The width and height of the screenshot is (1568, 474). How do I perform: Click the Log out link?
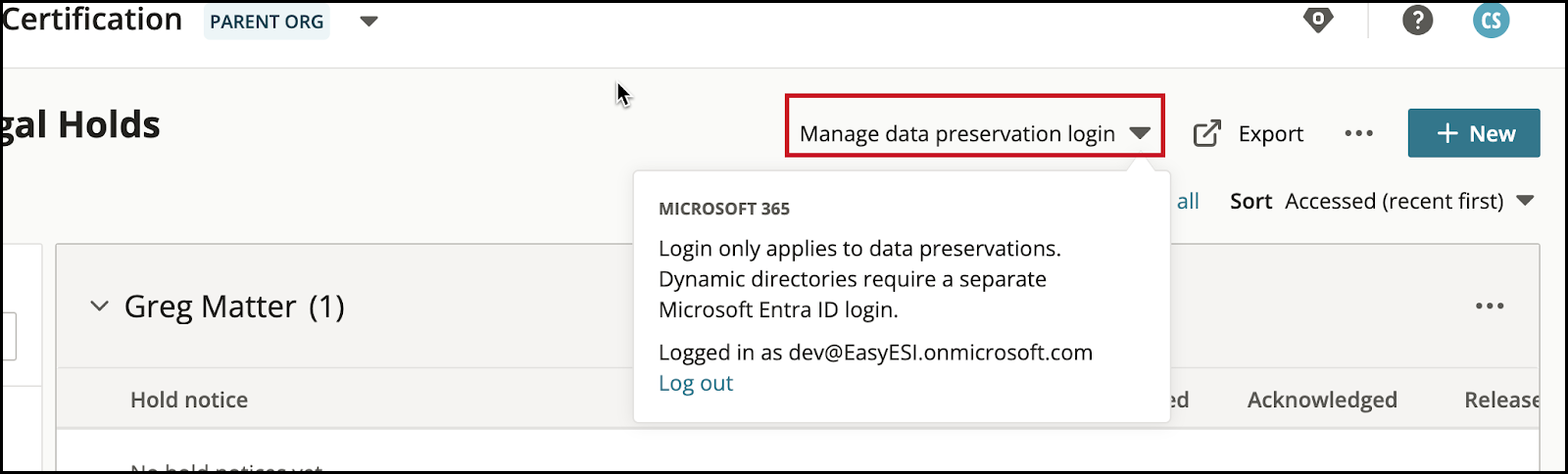(x=696, y=383)
